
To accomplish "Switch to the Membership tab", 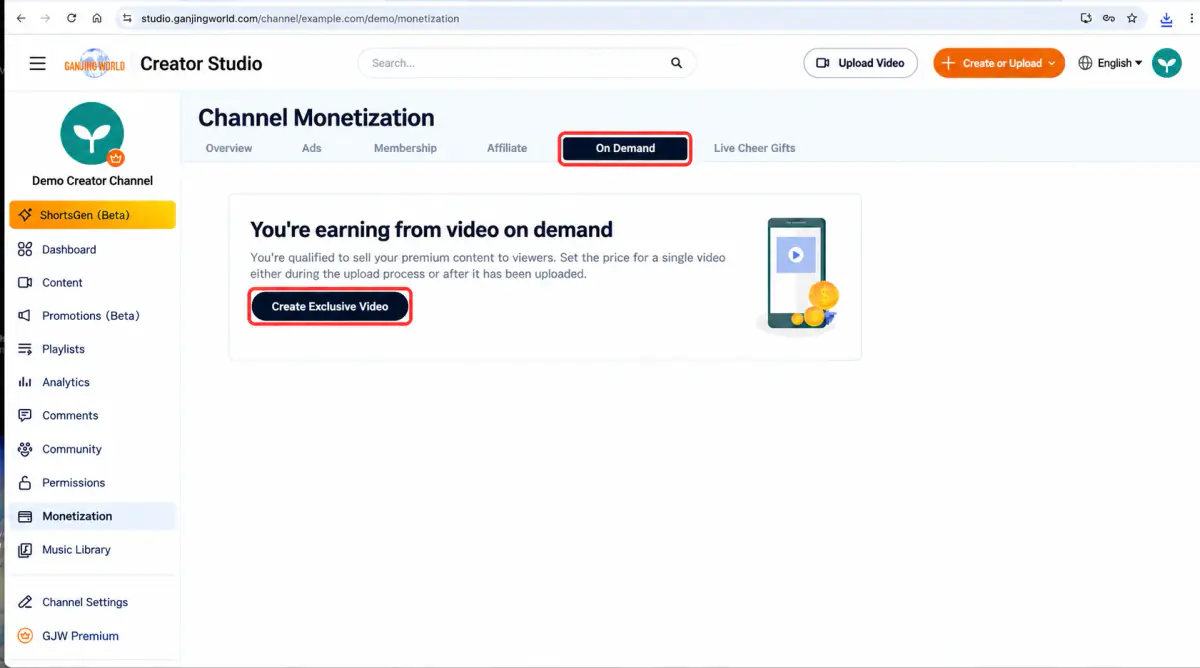I will (x=405, y=148).
